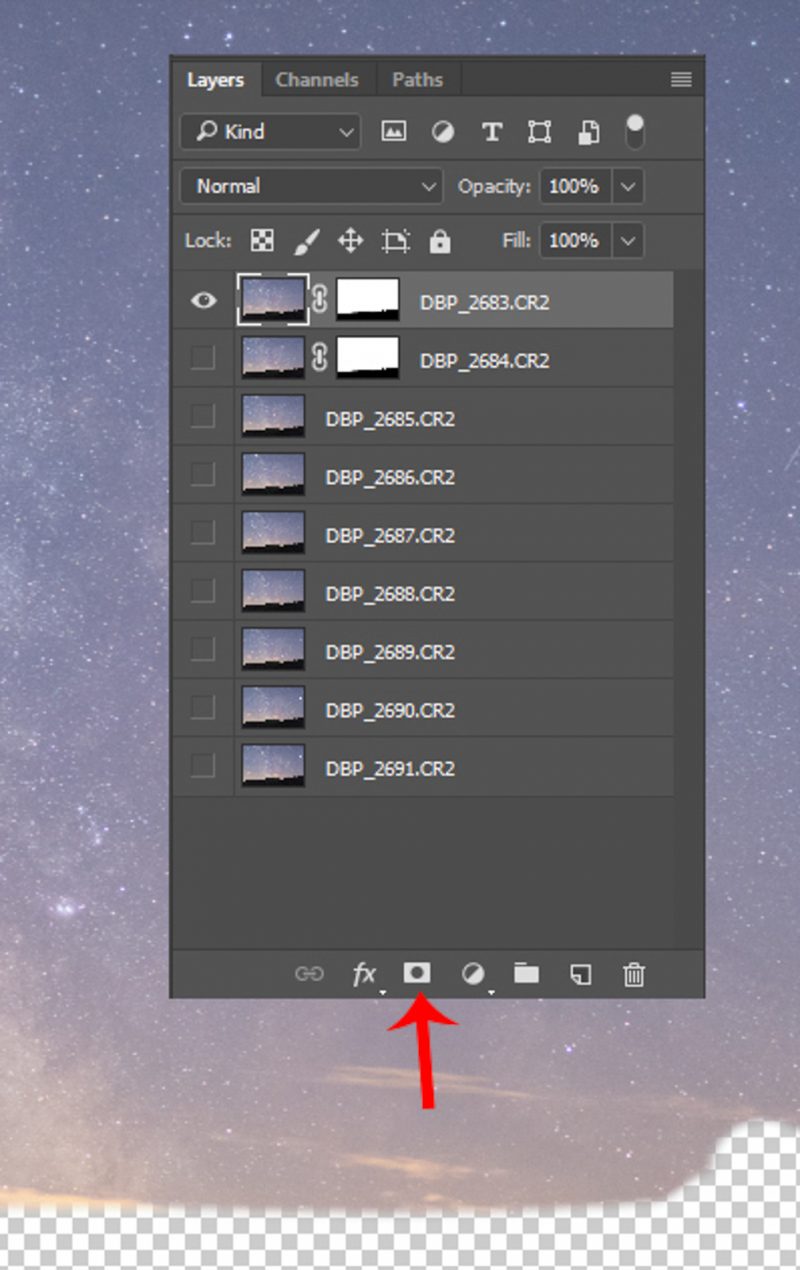Enable Lock transparent pixels

(261, 240)
